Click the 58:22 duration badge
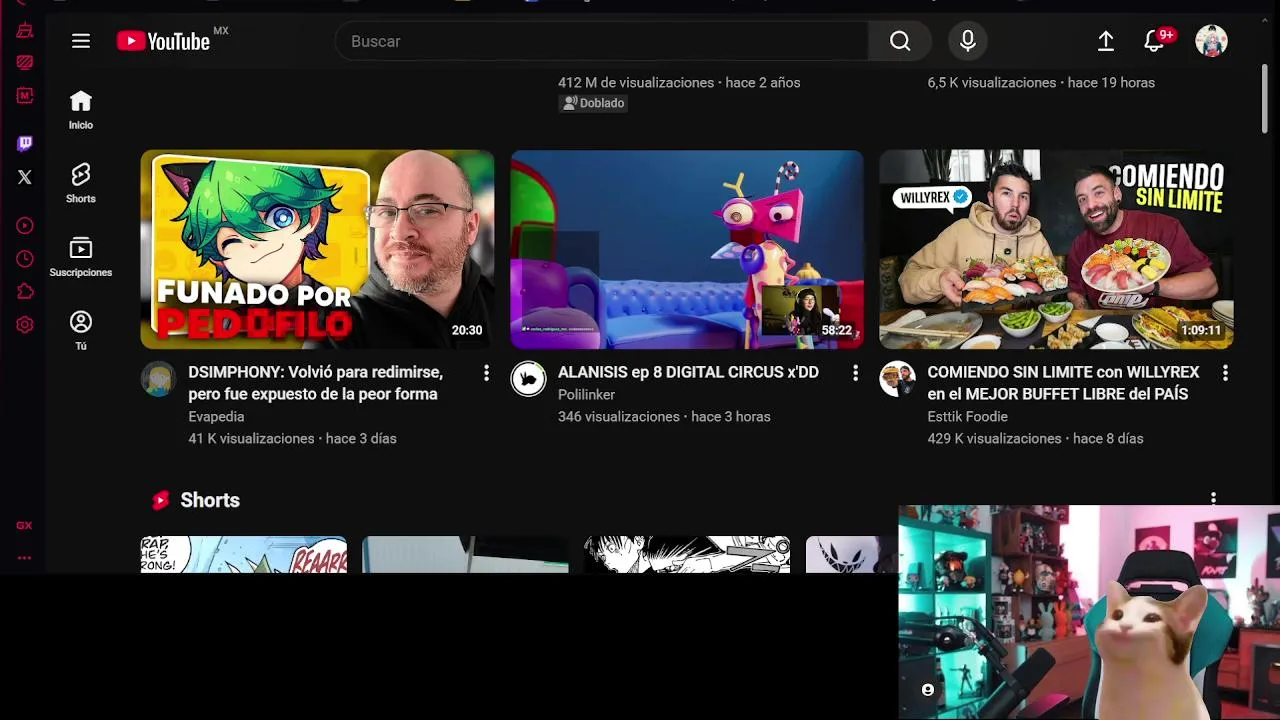 [x=837, y=330]
